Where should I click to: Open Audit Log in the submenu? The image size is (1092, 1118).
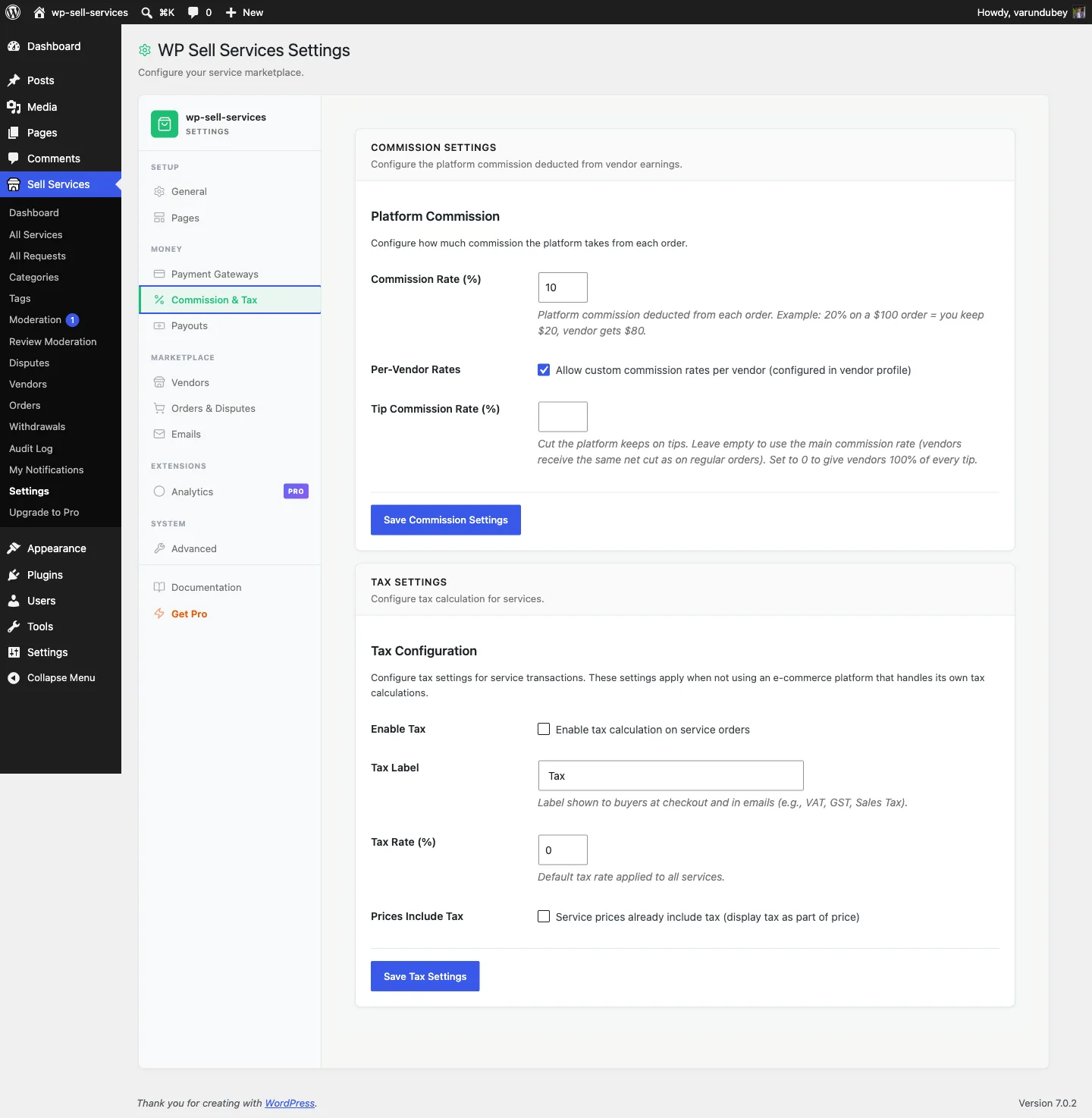tap(31, 449)
